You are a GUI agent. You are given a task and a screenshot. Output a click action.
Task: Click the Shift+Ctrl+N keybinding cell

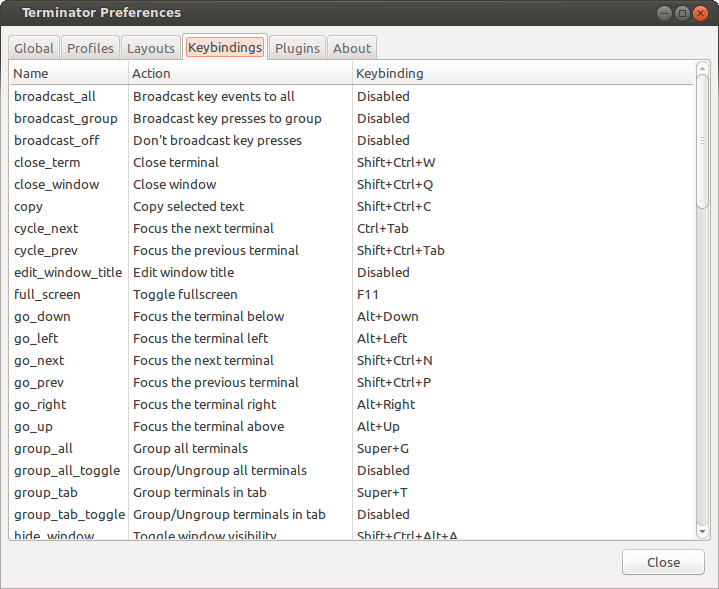pyautogui.click(x=394, y=361)
